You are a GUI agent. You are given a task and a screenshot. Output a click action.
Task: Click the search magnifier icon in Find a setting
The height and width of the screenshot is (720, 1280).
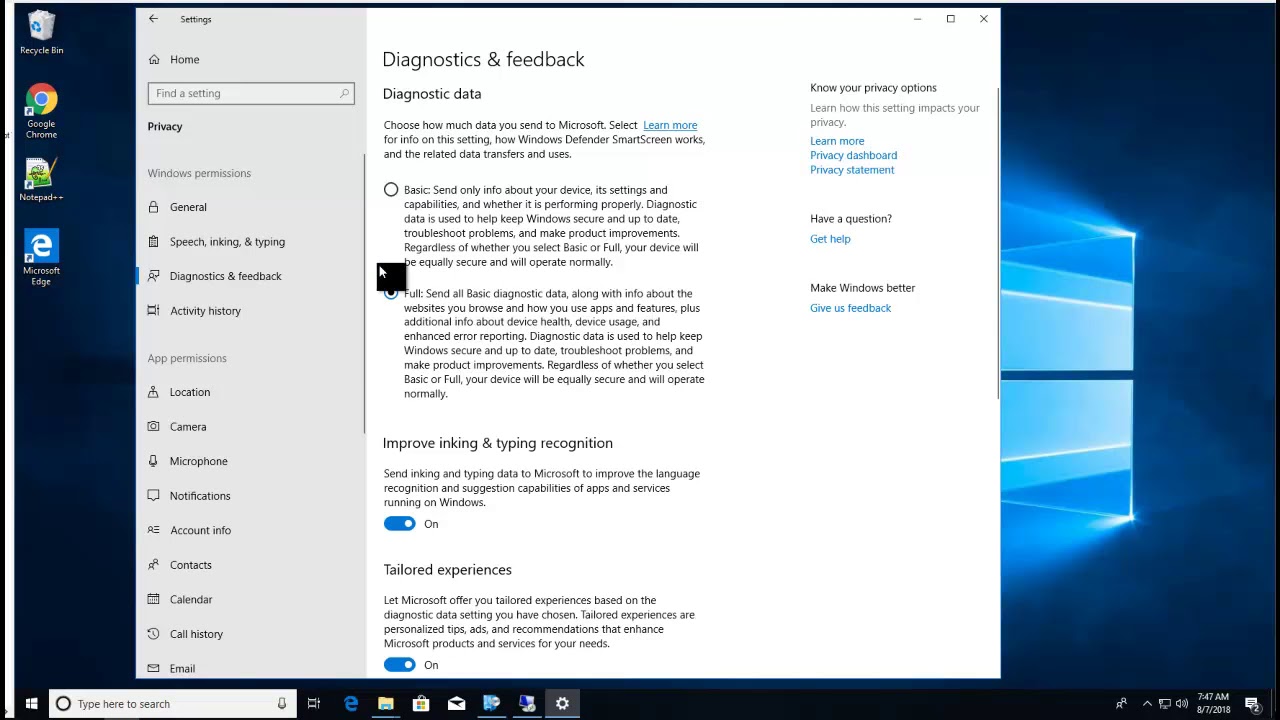344,93
